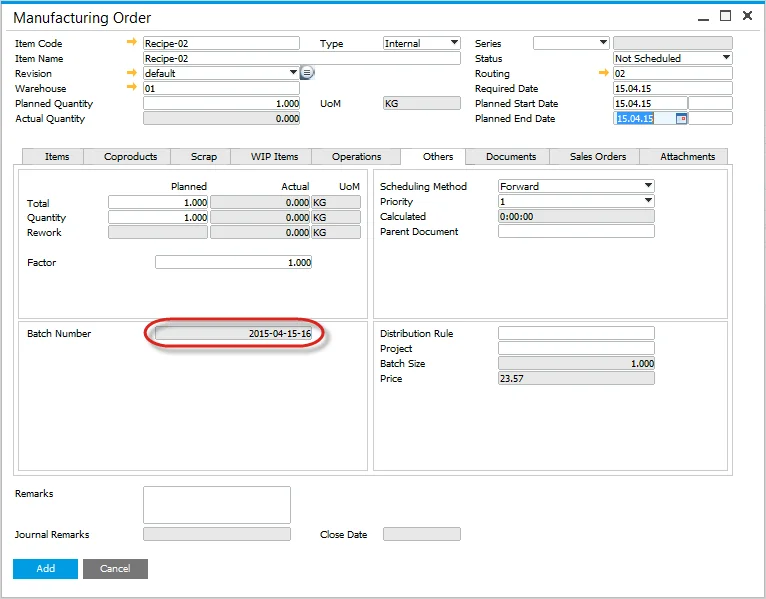Open the Priority dropdown
The height and width of the screenshot is (599, 766).
(648, 201)
